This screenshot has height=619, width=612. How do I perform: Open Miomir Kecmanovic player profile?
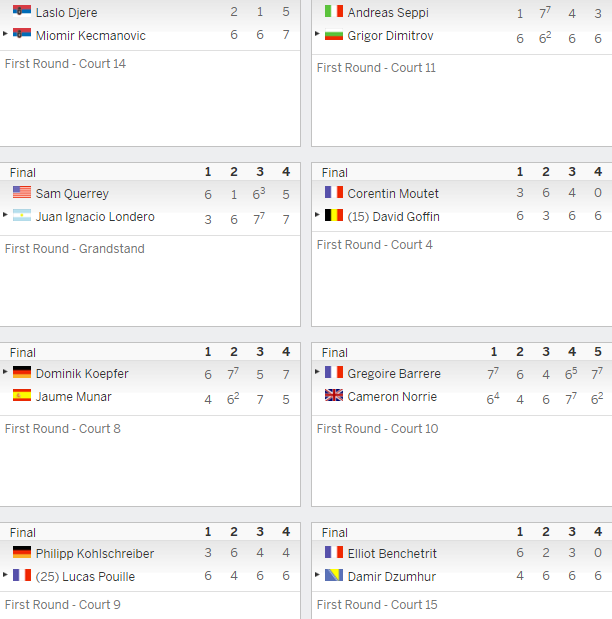(x=90, y=36)
